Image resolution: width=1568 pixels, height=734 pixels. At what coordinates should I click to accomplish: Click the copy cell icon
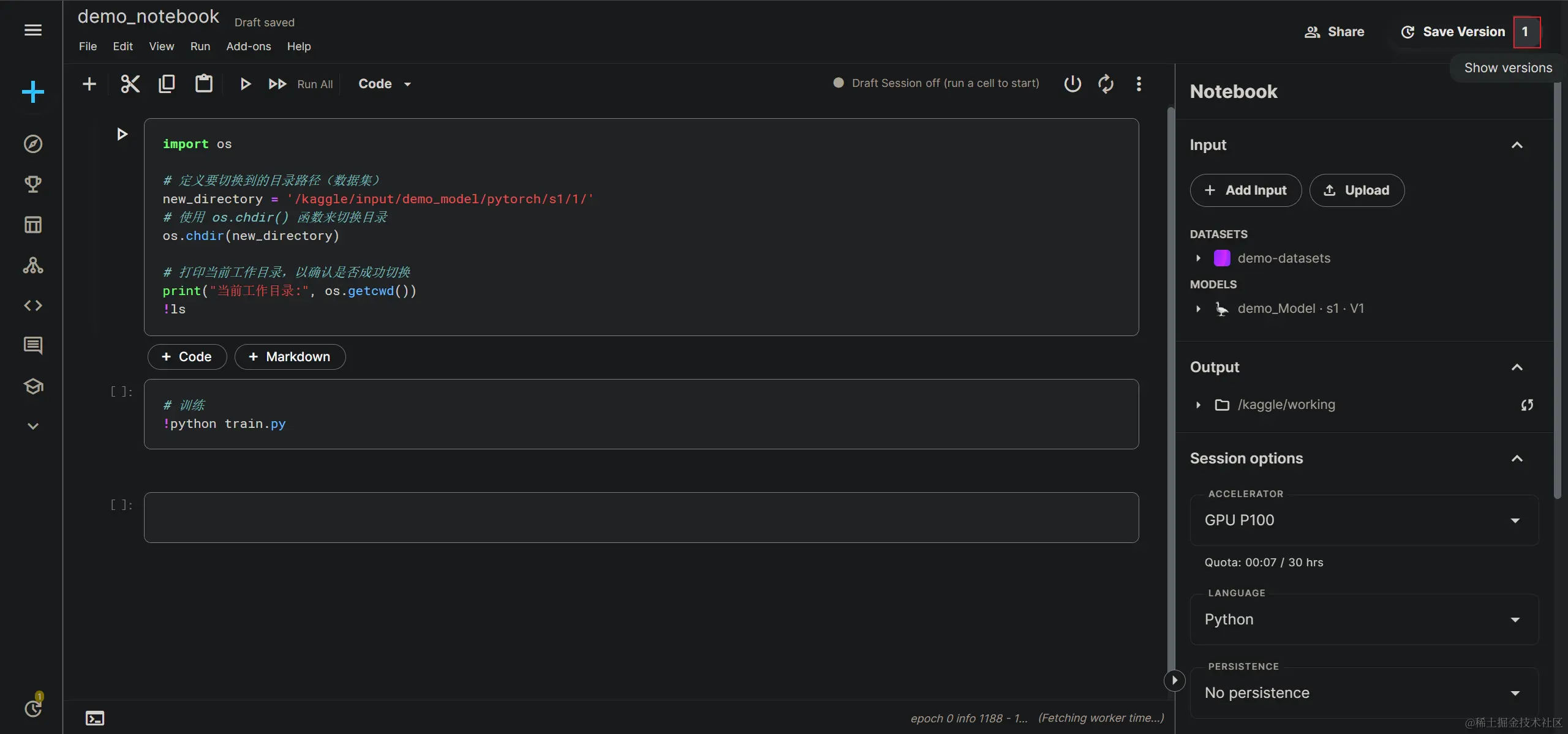tap(167, 84)
